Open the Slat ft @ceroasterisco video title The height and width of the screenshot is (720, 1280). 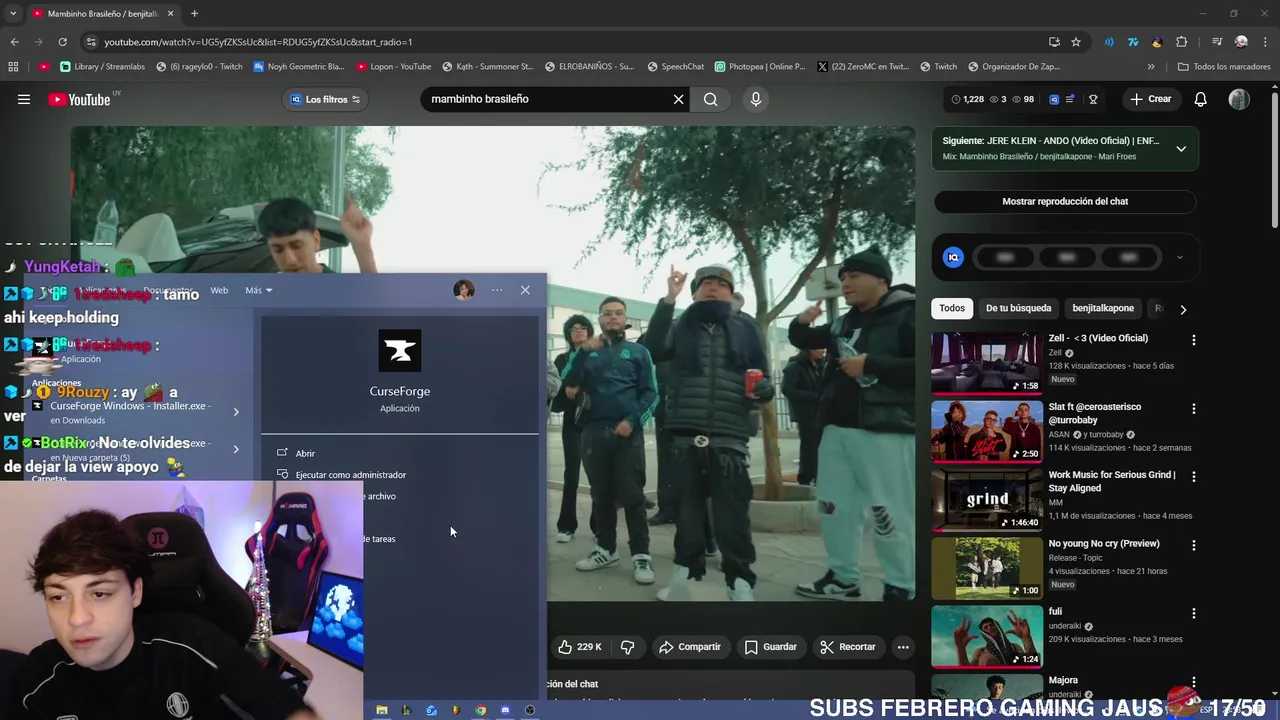1095,413
